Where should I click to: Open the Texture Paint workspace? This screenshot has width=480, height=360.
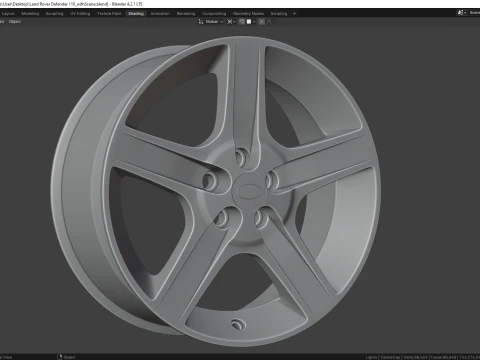pyautogui.click(x=109, y=14)
